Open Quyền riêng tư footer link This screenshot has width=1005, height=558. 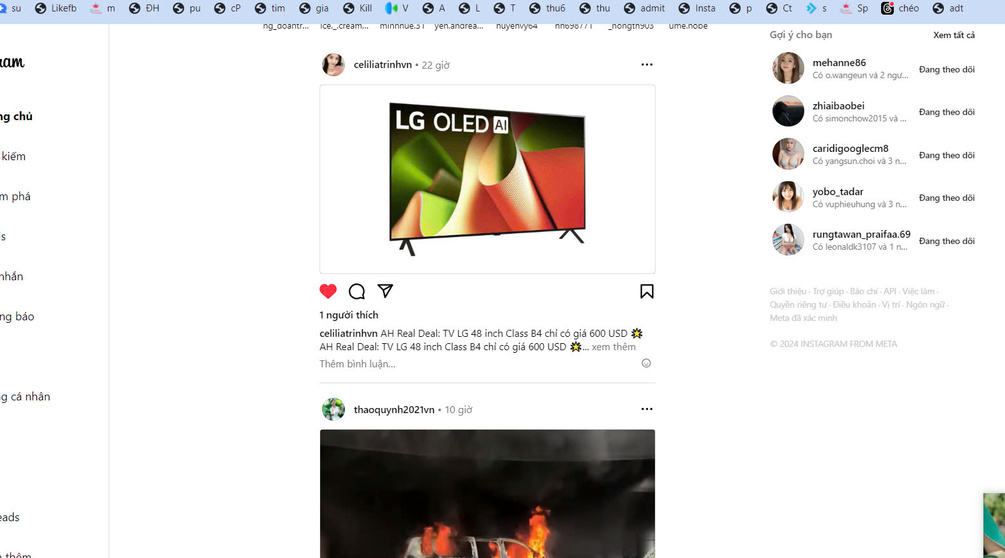click(x=798, y=305)
